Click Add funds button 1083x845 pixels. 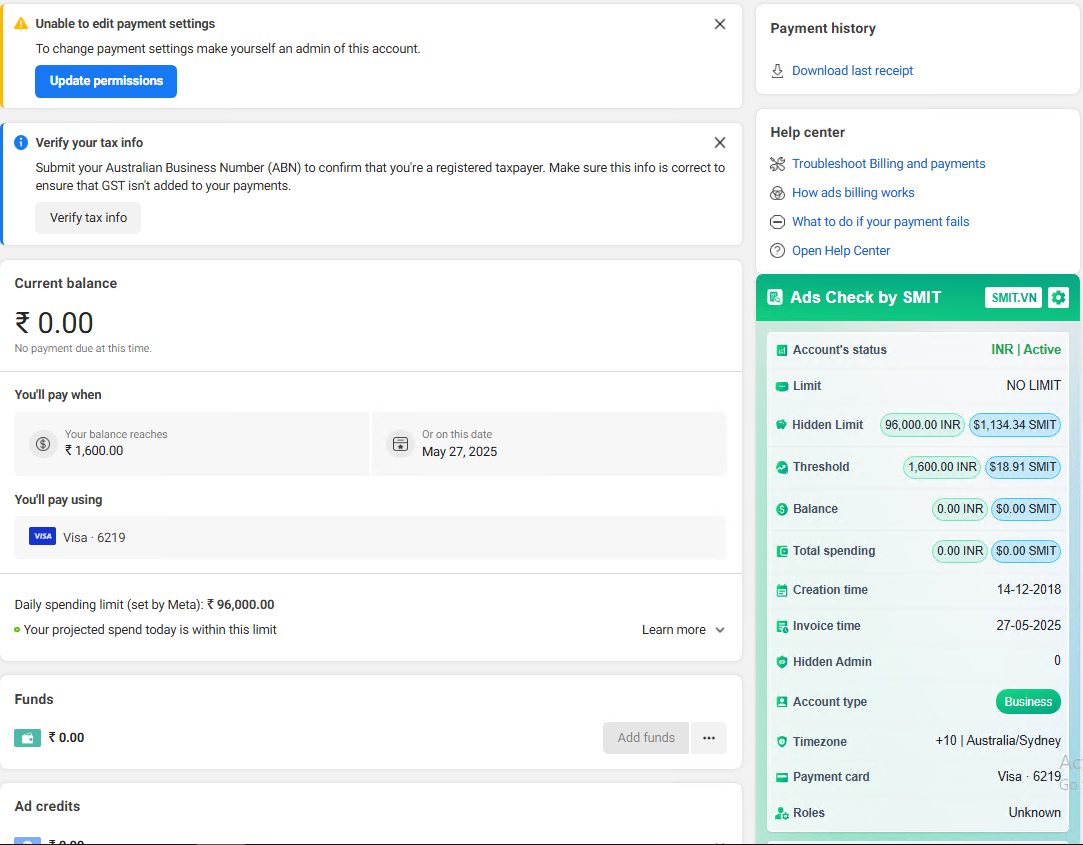[x=646, y=738]
